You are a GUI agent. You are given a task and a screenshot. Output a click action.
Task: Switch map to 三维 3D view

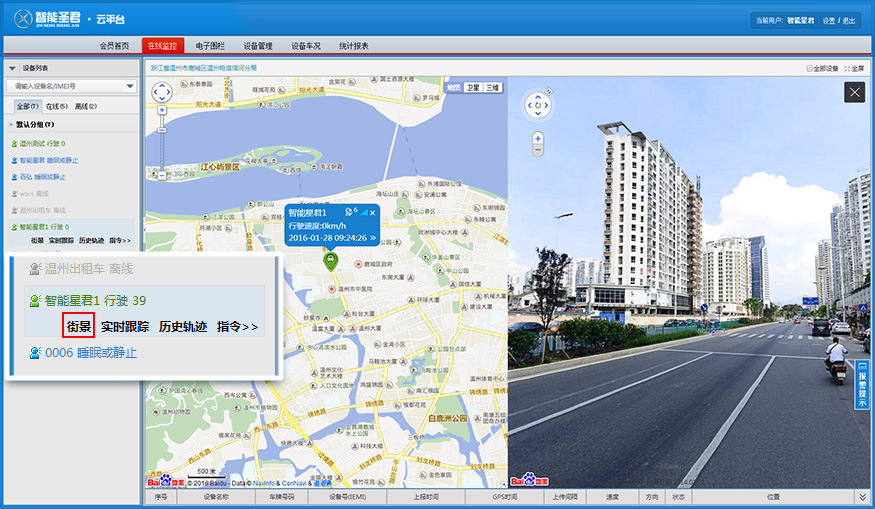[x=493, y=88]
